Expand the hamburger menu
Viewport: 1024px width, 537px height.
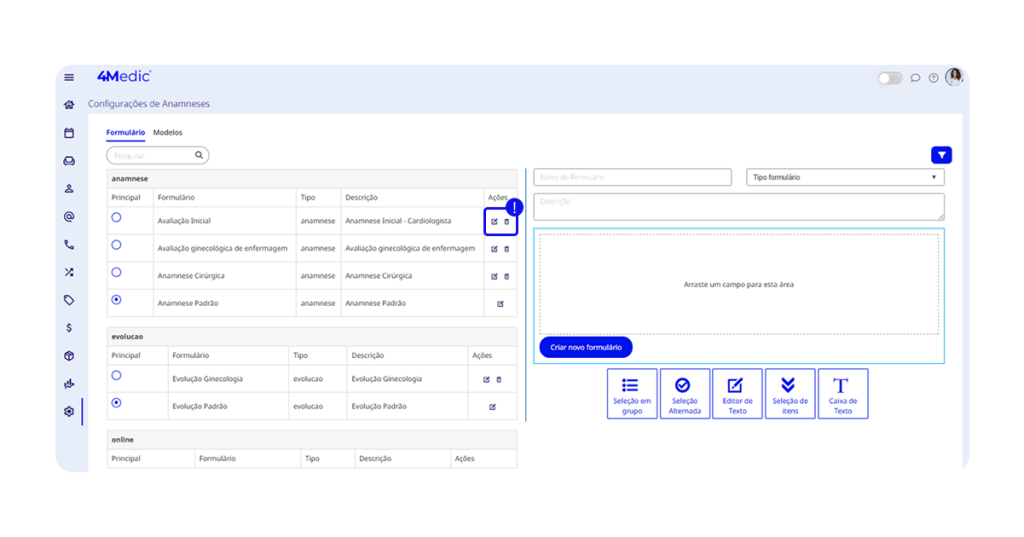tap(69, 77)
